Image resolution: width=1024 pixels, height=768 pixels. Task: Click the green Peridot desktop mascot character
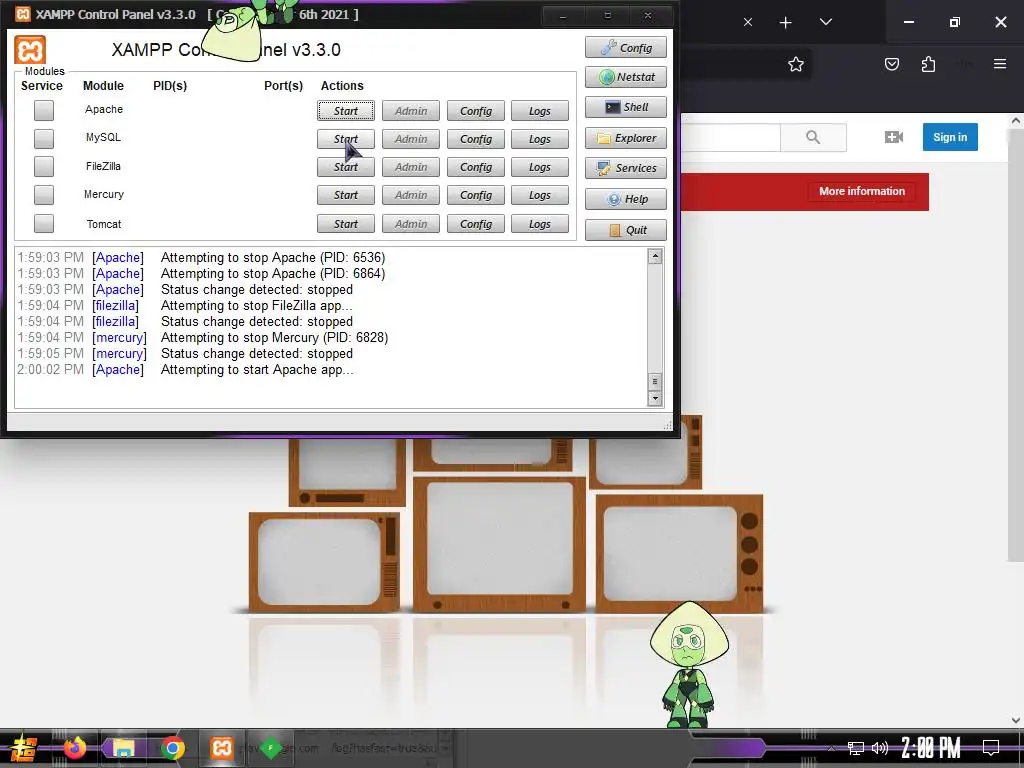(689, 665)
